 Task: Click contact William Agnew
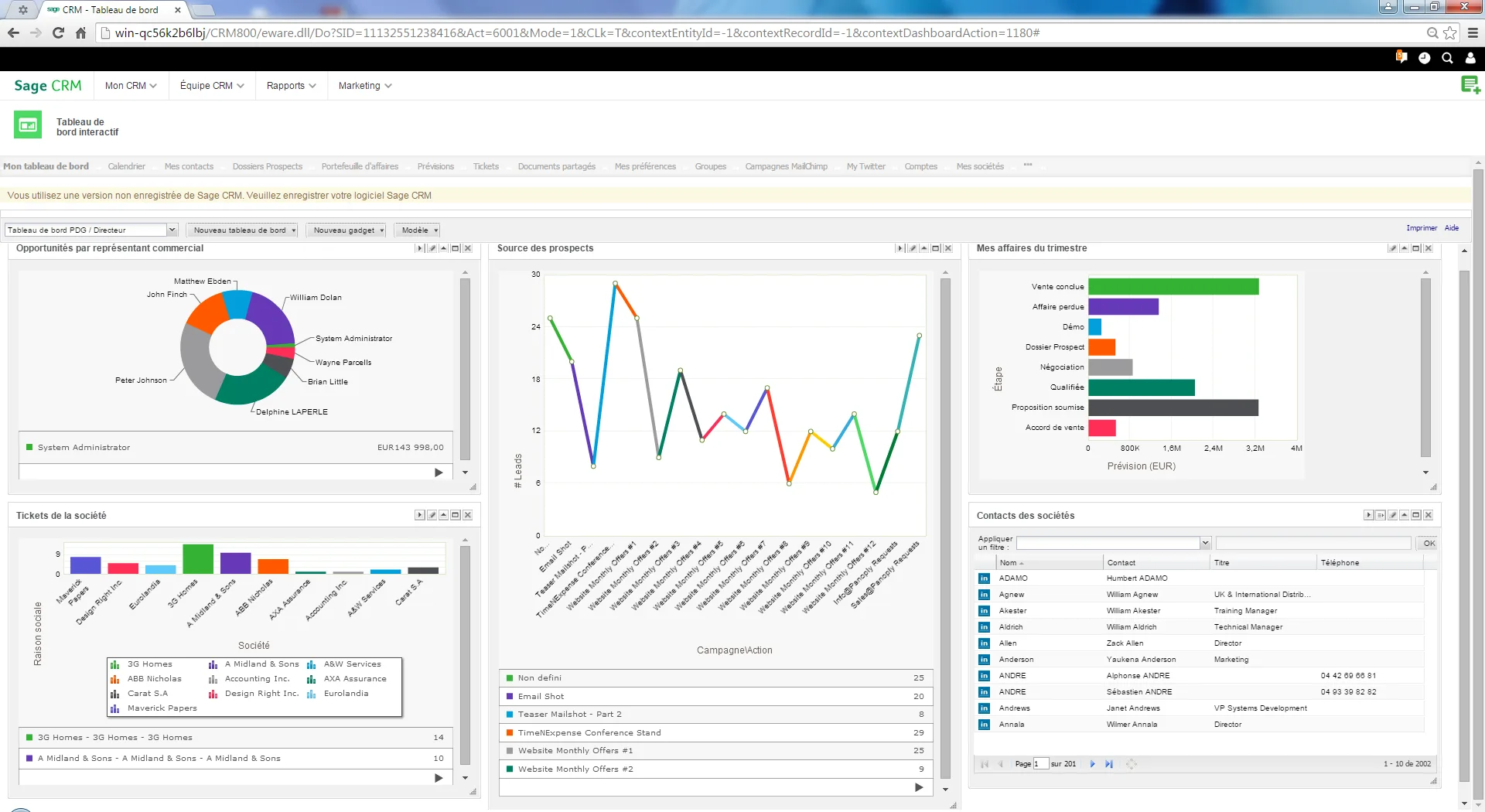[x=1132, y=595]
